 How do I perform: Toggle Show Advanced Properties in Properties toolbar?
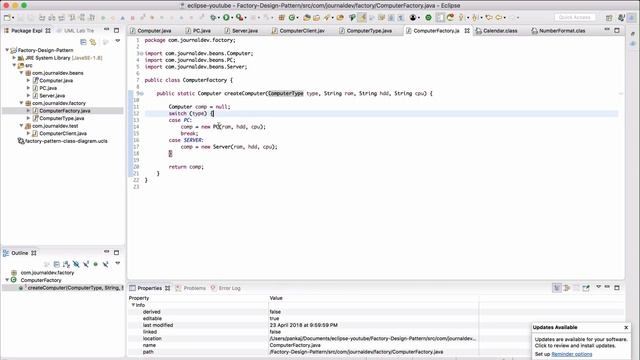(567, 288)
